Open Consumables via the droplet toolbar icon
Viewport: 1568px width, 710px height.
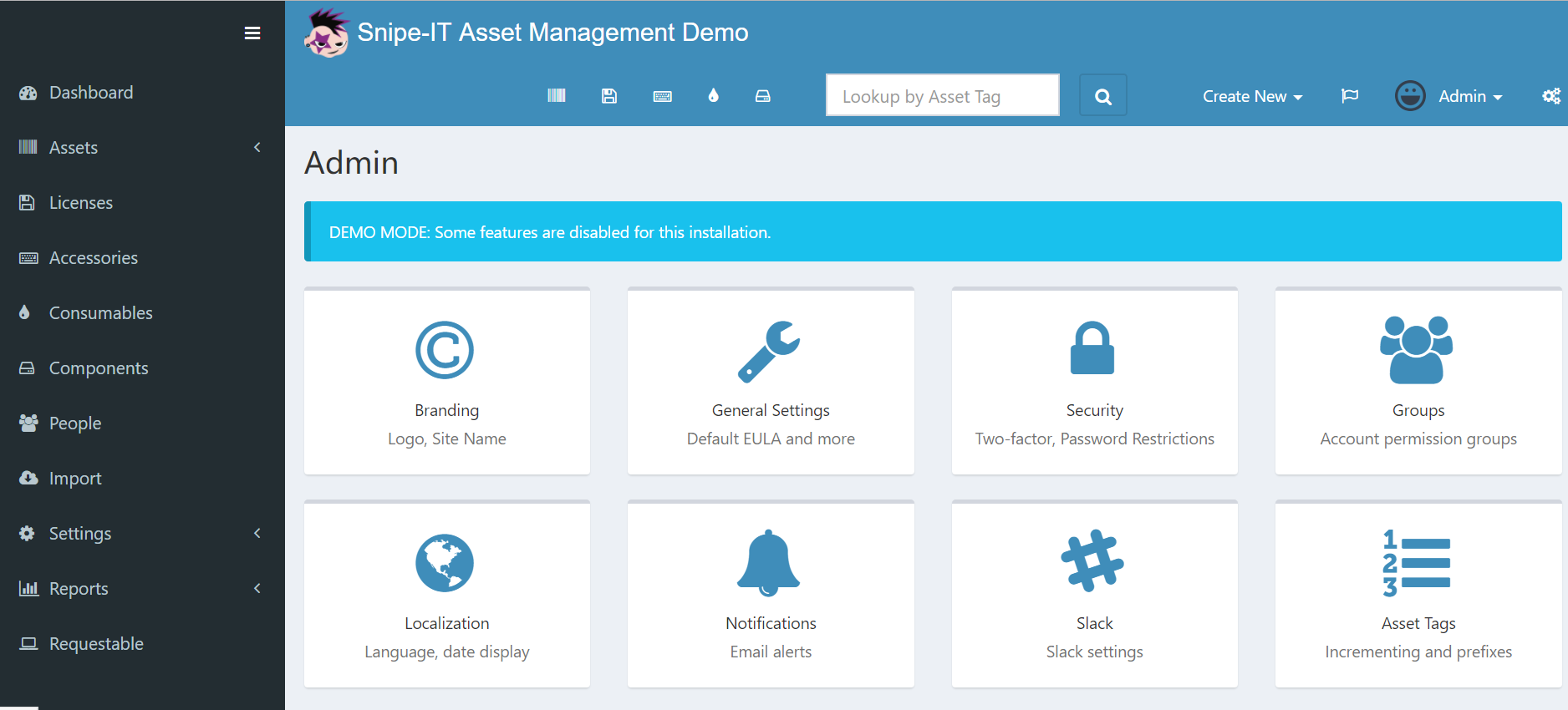(713, 96)
